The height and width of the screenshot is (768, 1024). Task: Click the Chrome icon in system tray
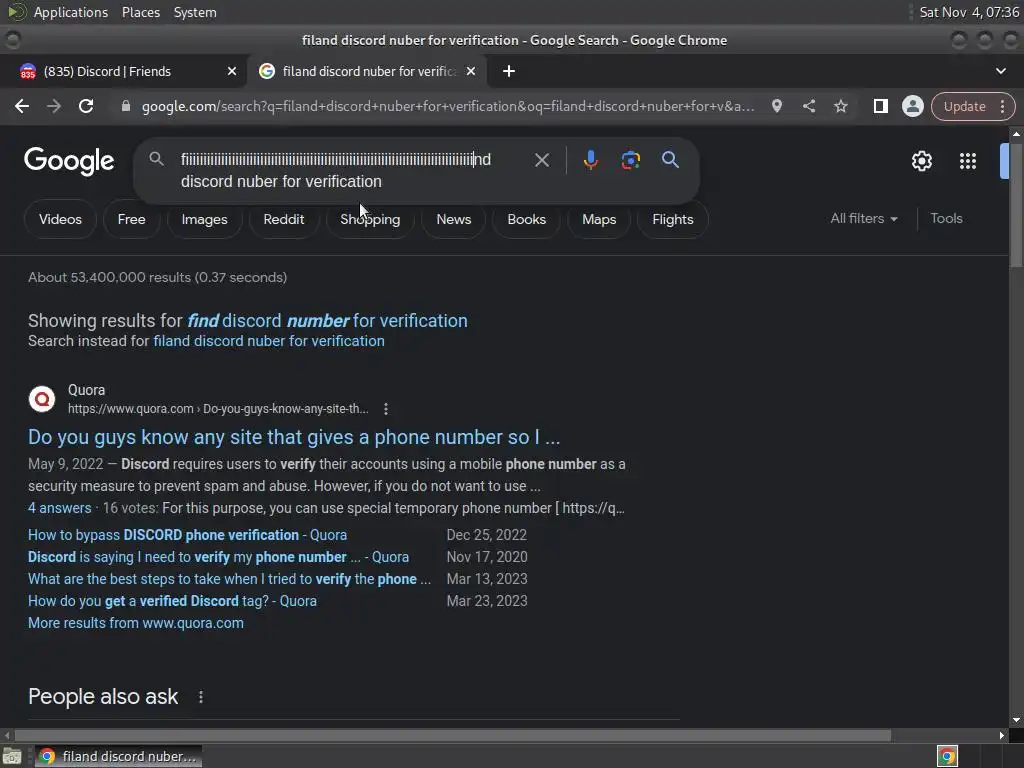[947, 756]
